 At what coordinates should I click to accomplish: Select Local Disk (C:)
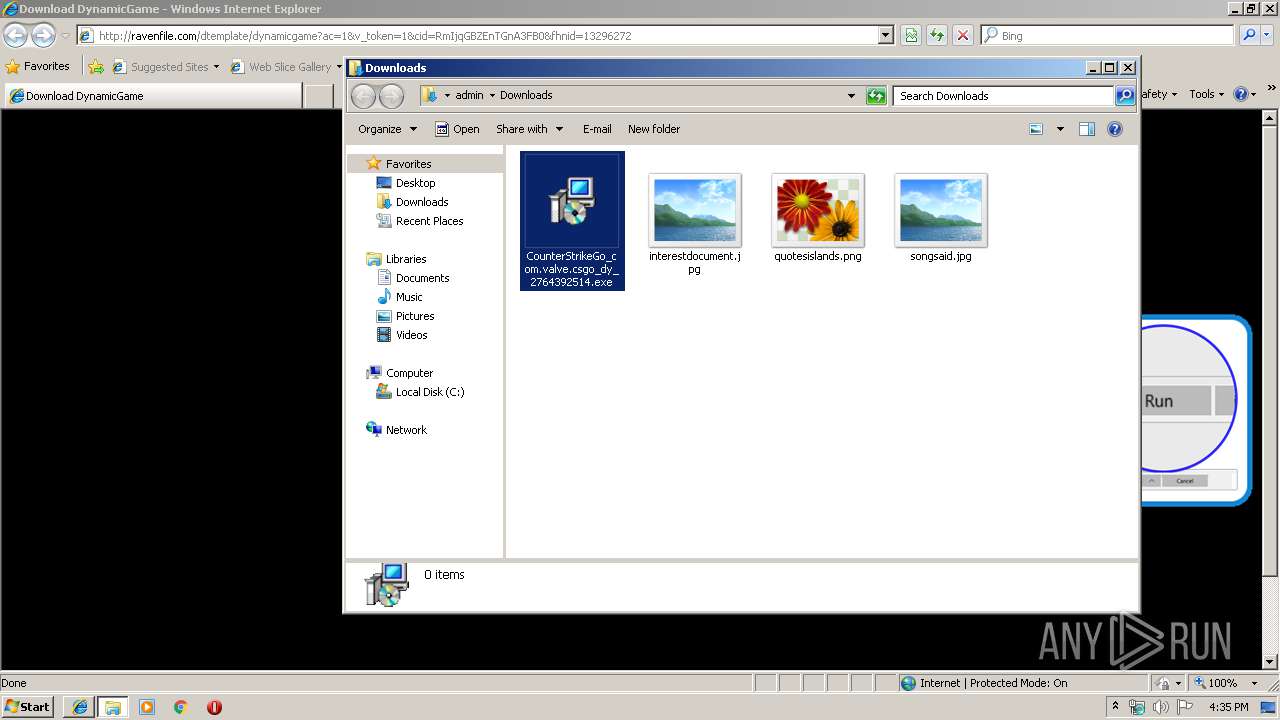[429, 392]
